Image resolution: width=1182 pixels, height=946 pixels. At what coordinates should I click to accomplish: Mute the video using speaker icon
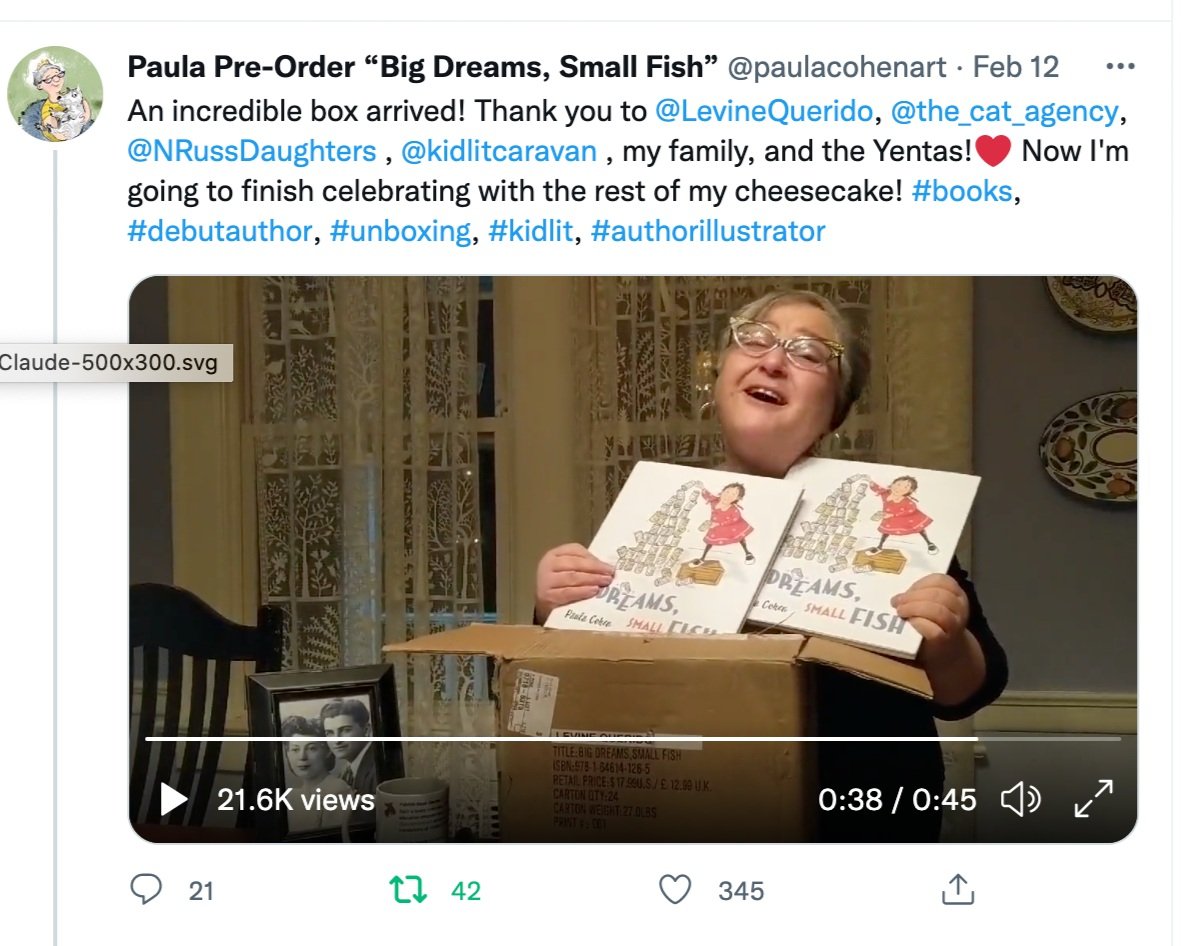[x=1021, y=799]
